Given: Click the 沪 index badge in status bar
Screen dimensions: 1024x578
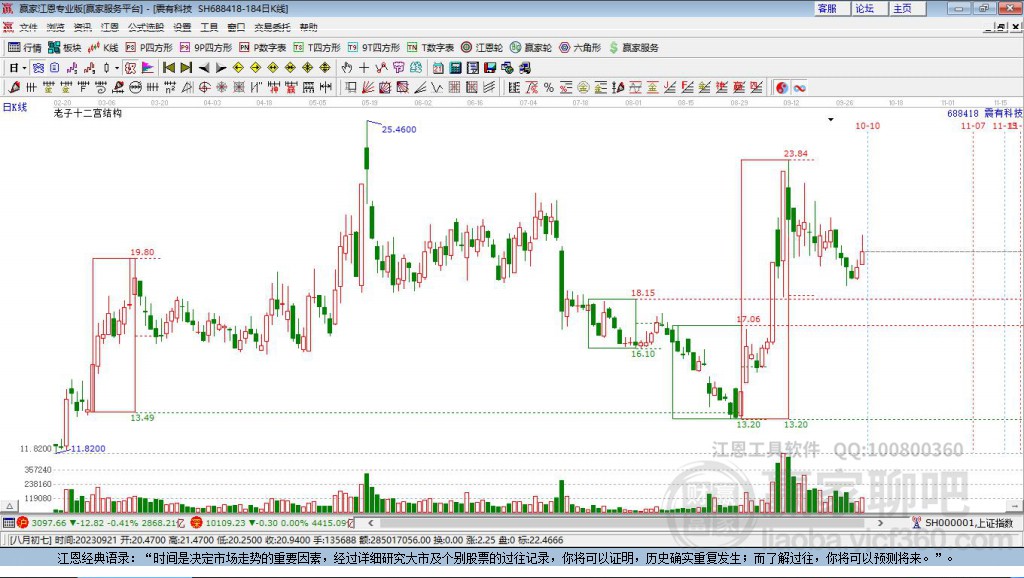Looking at the screenshot, I should coord(23,522).
